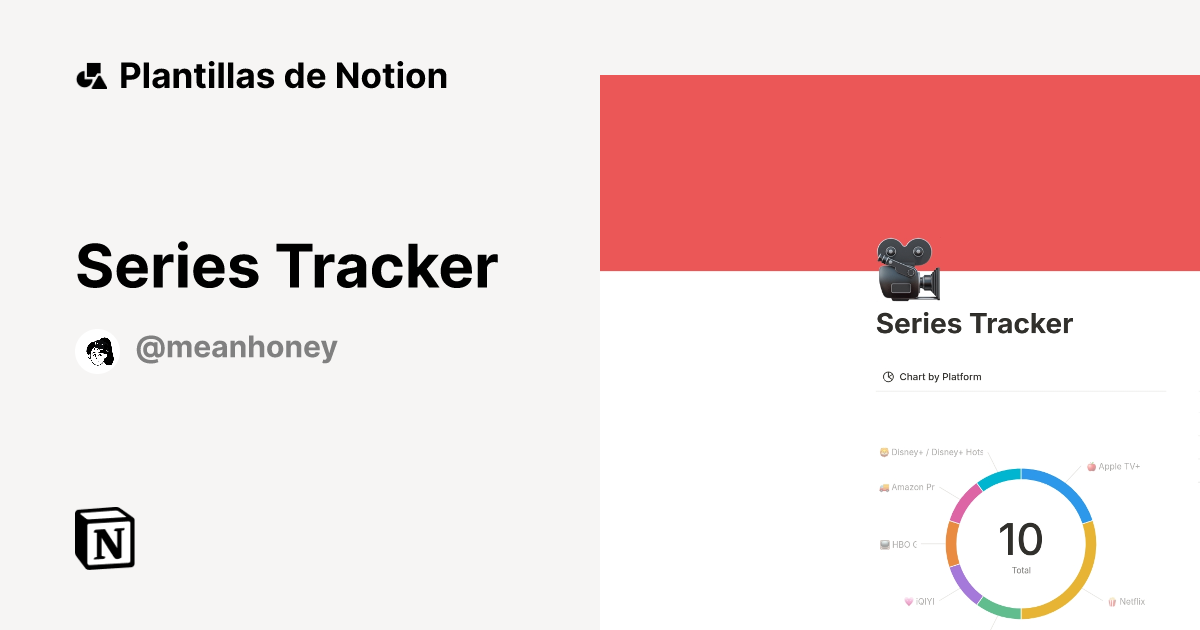Expand the Chart by Platform toggle section
The width and height of the screenshot is (1200, 630).
(940, 376)
